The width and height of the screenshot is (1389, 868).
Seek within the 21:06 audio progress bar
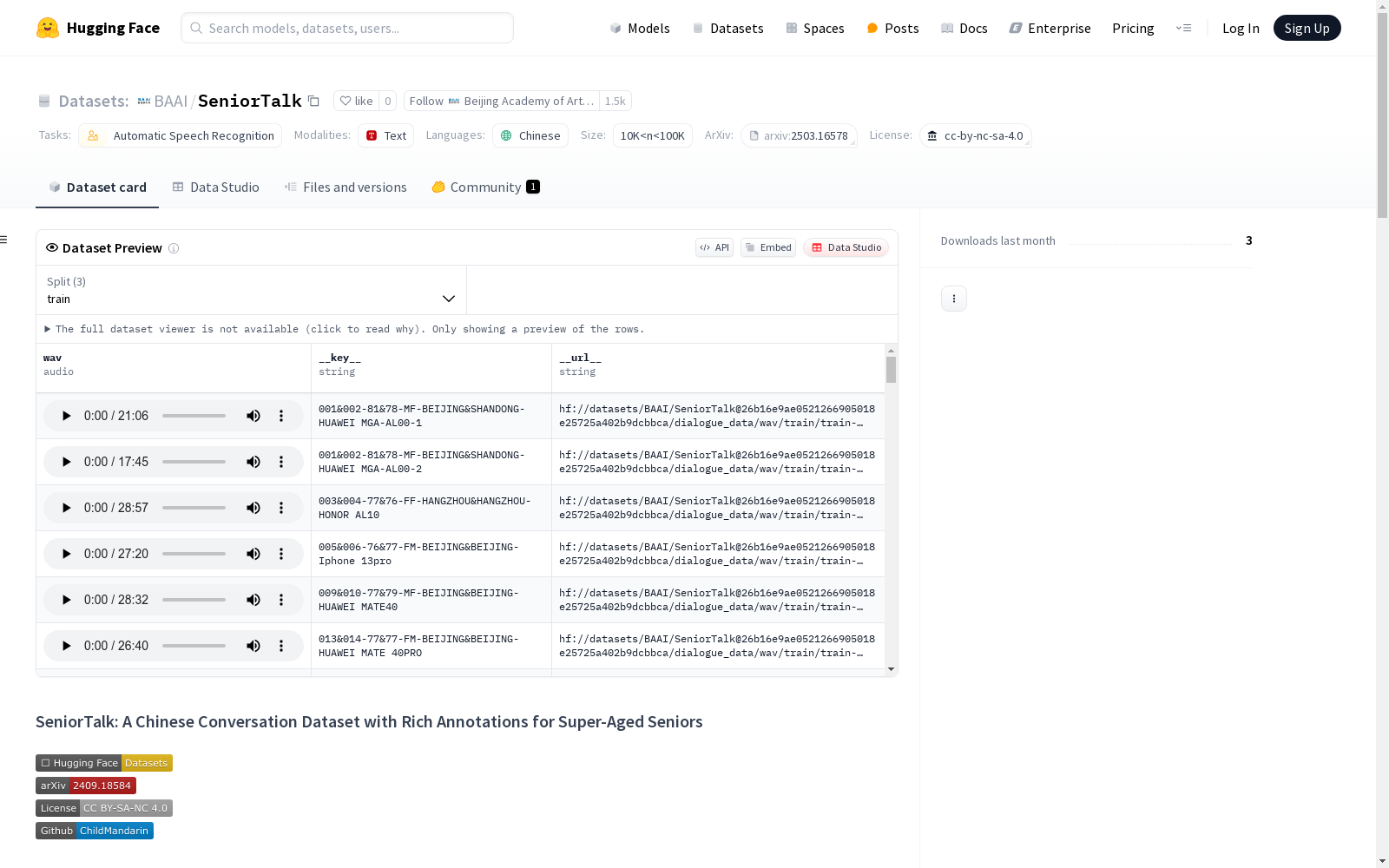click(x=194, y=416)
